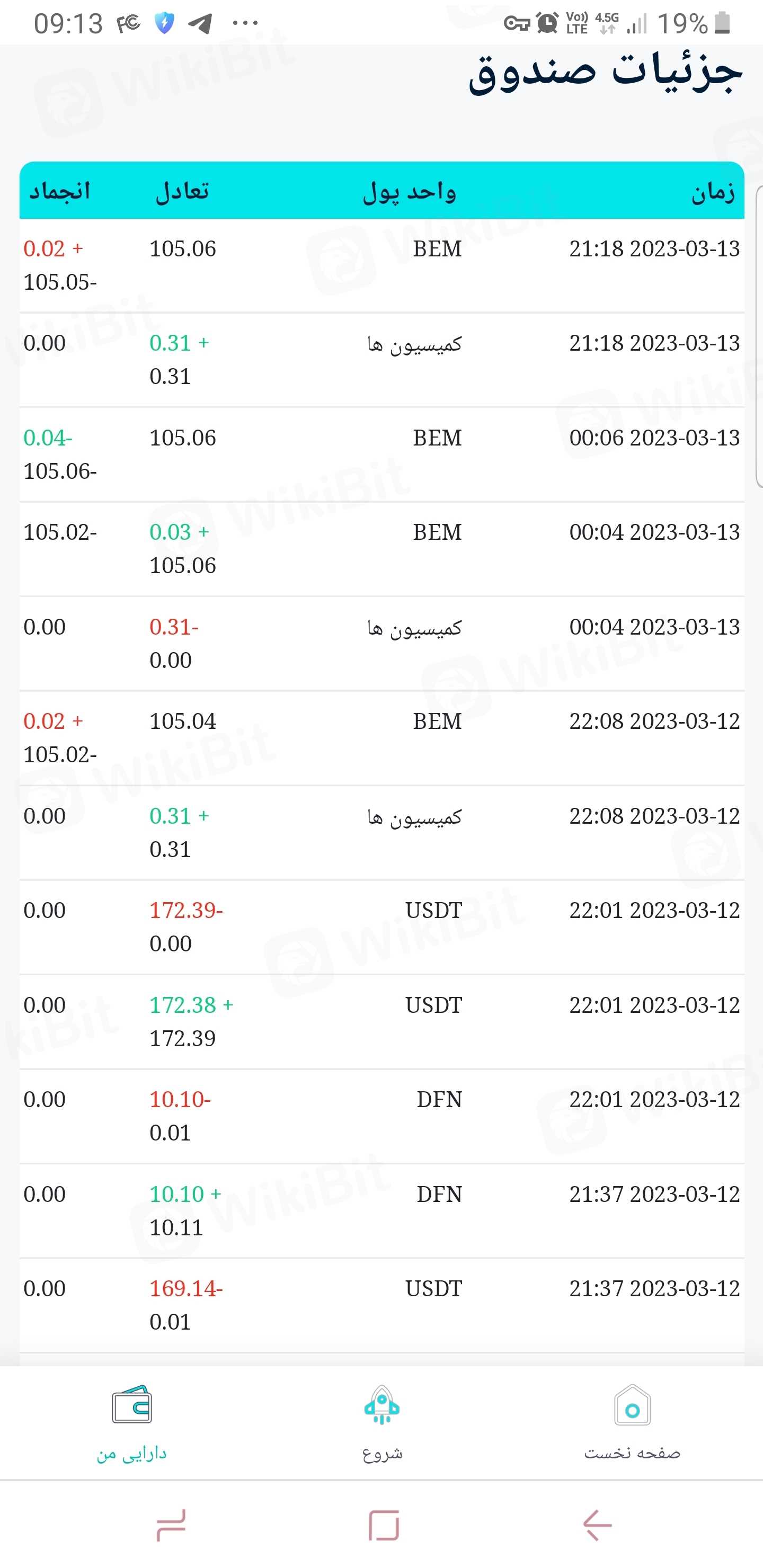Select the USDT row with 172.39- balance
Screen dimensions: 763x1568
(382, 926)
